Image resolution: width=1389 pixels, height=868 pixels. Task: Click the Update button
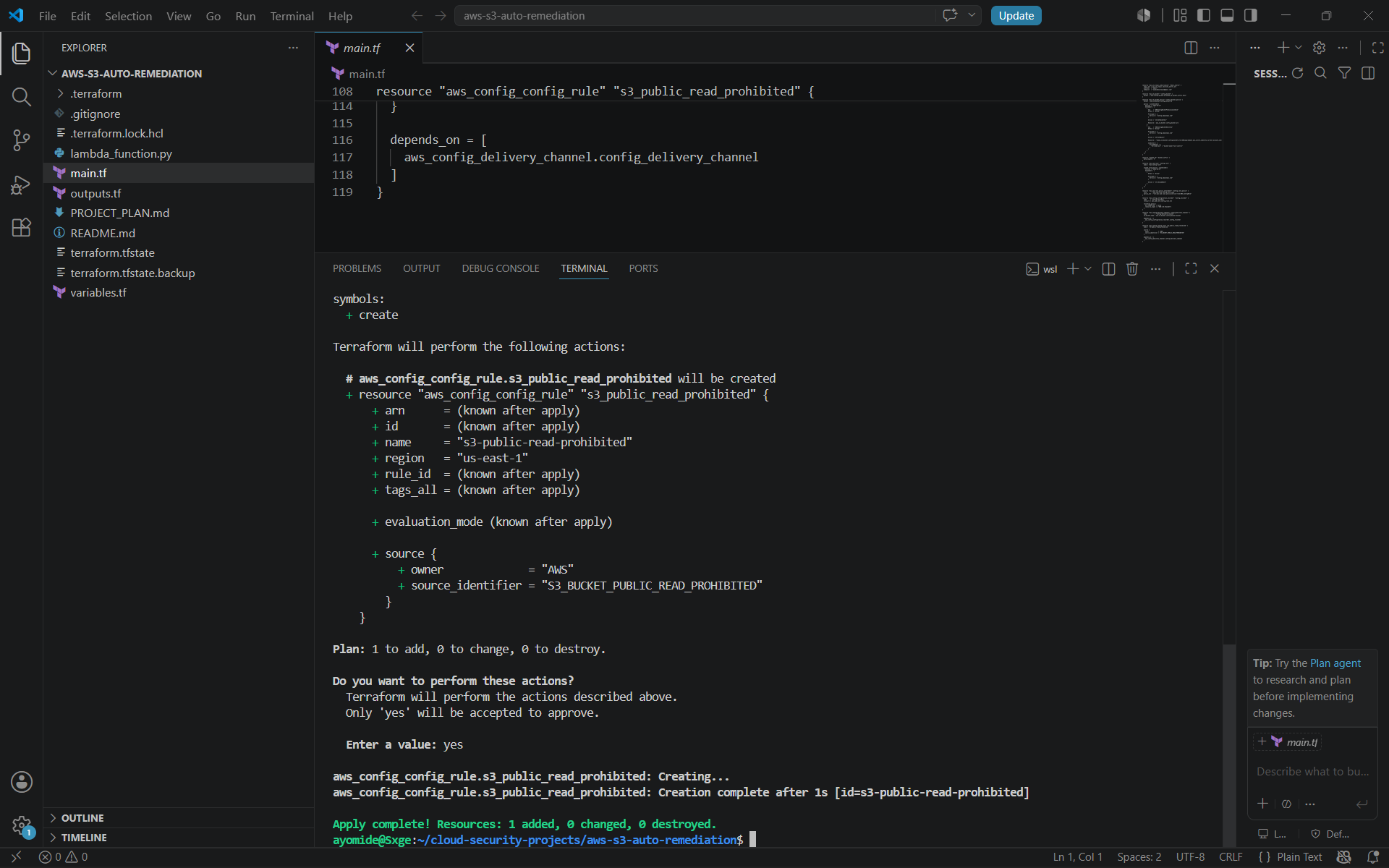click(1016, 15)
